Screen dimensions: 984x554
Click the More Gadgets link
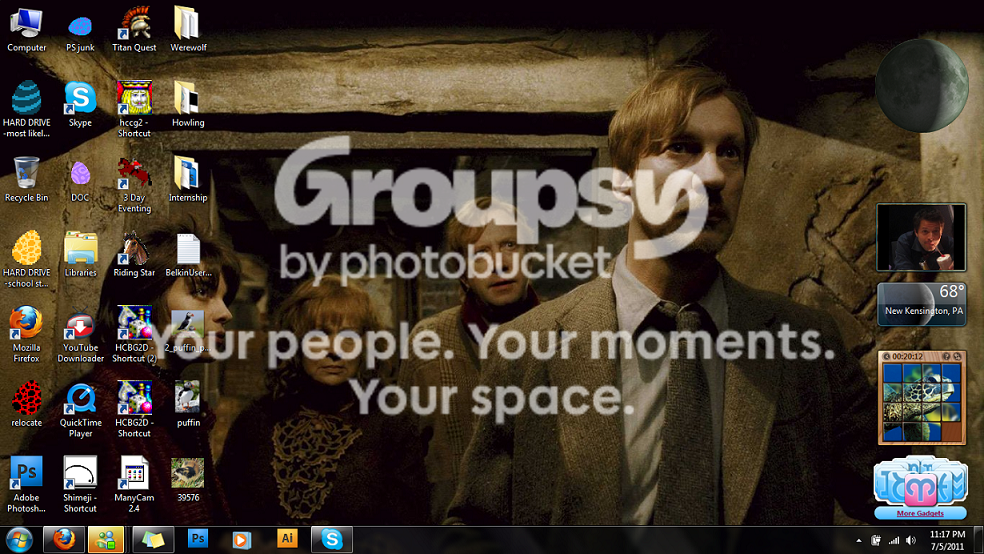point(920,513)
